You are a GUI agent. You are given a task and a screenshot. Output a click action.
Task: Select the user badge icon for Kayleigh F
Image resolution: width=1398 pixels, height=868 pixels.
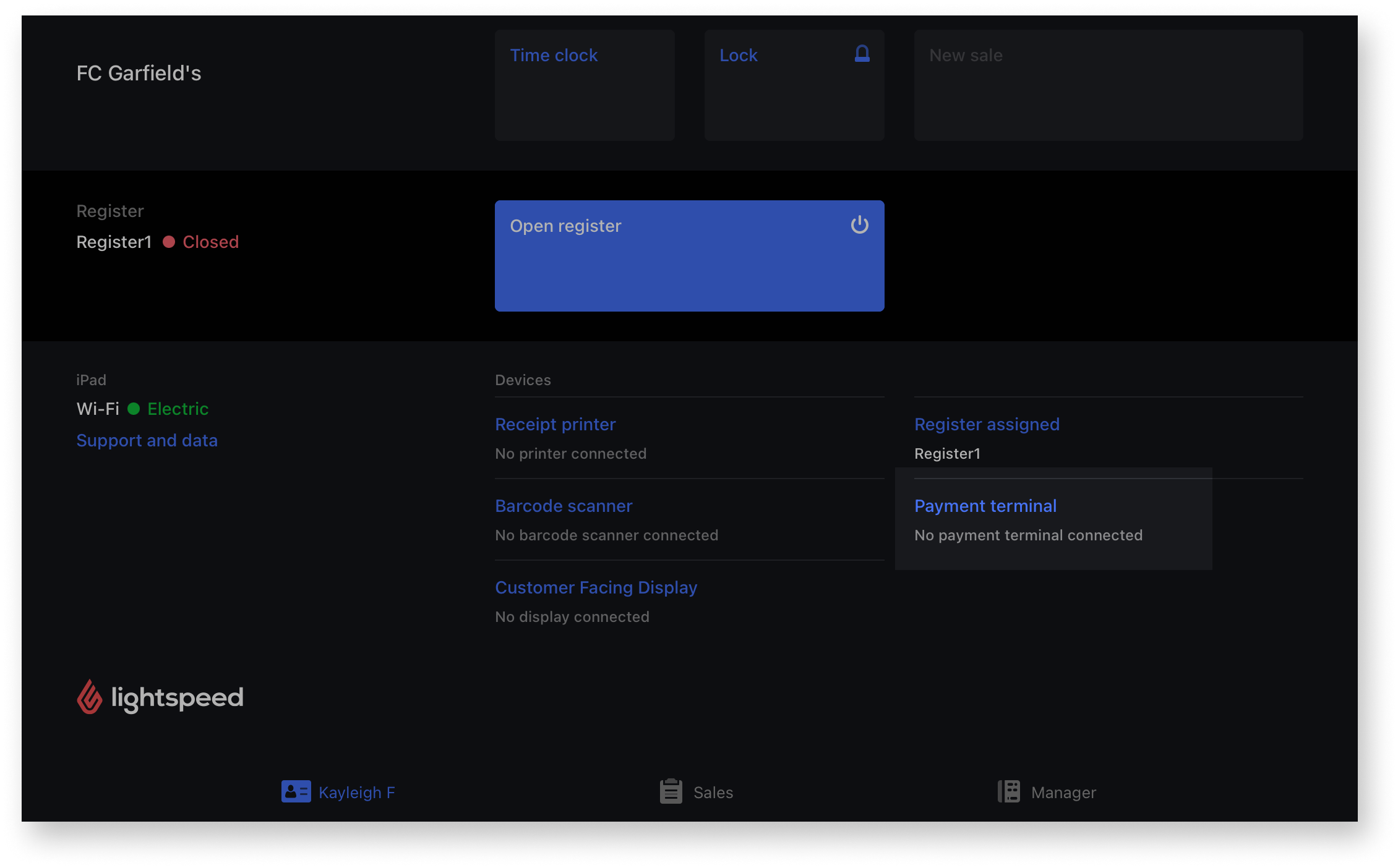[296, 791]
